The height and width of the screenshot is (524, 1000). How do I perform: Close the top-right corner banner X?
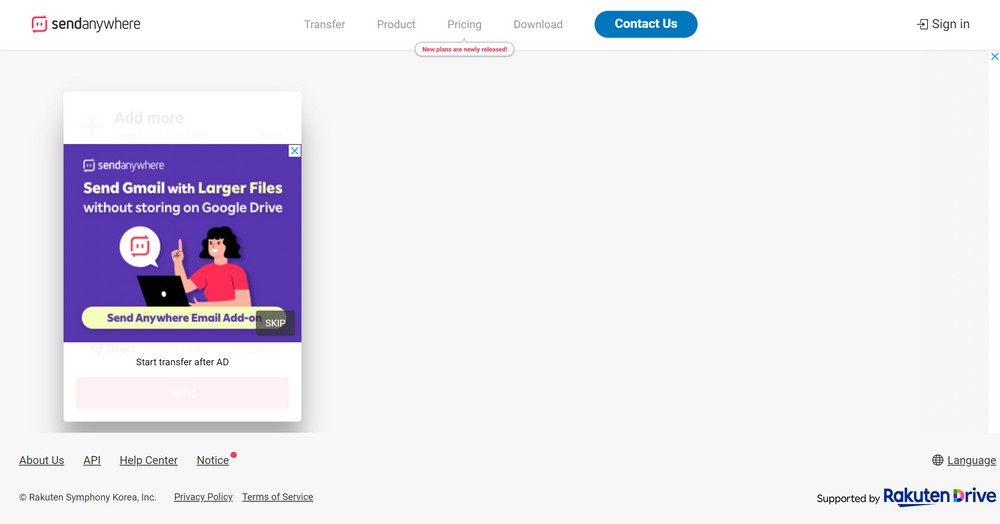point(994,57)
